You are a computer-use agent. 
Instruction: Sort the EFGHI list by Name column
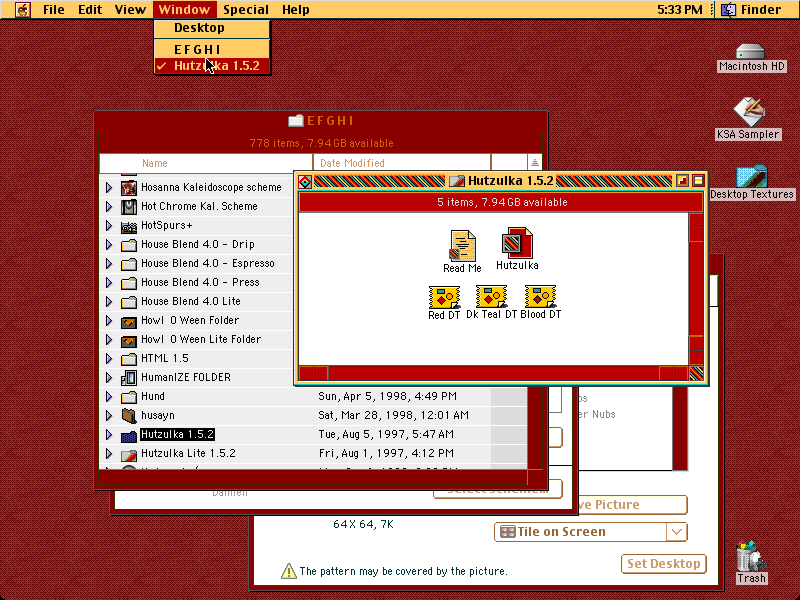[206, 163]
